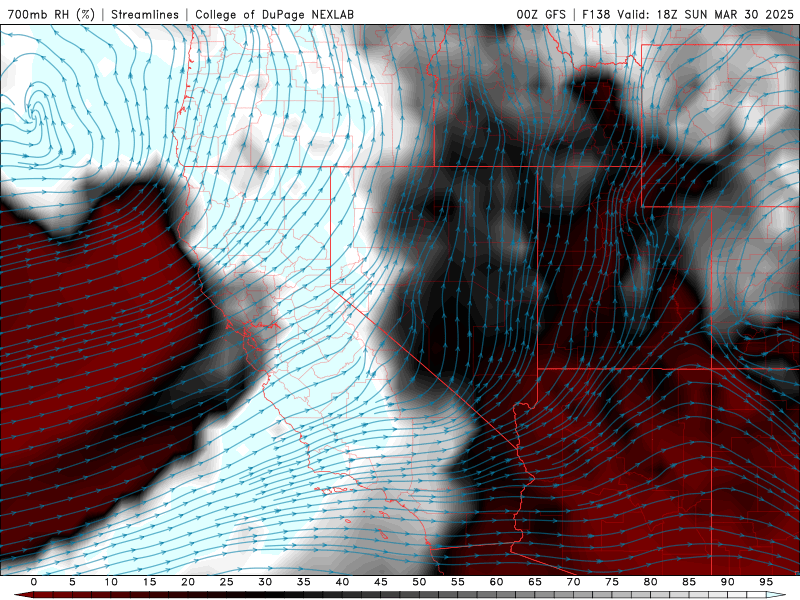Click the '75' value on the colorbar scale

click(612, 582)
